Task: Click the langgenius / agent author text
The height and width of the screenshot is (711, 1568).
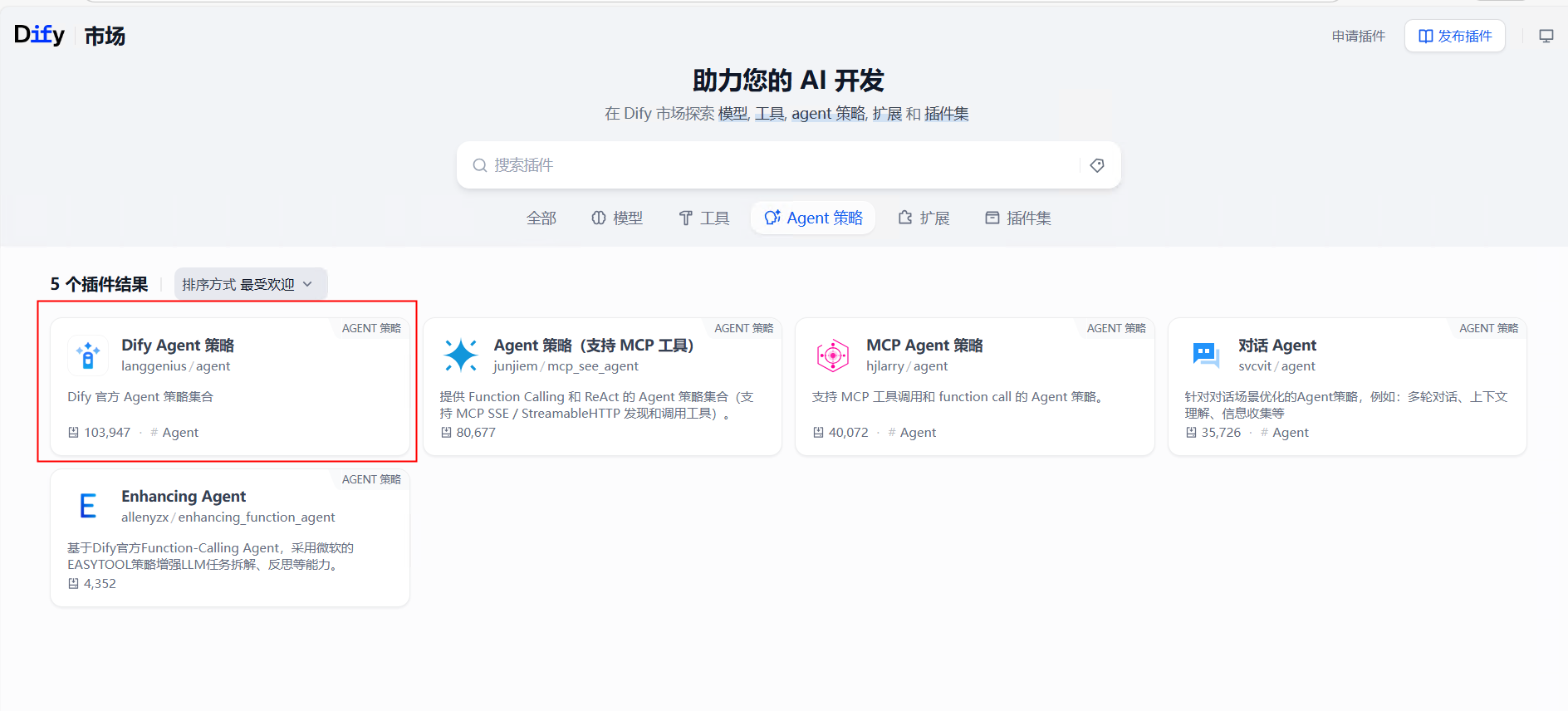Action: coord(176,366)
